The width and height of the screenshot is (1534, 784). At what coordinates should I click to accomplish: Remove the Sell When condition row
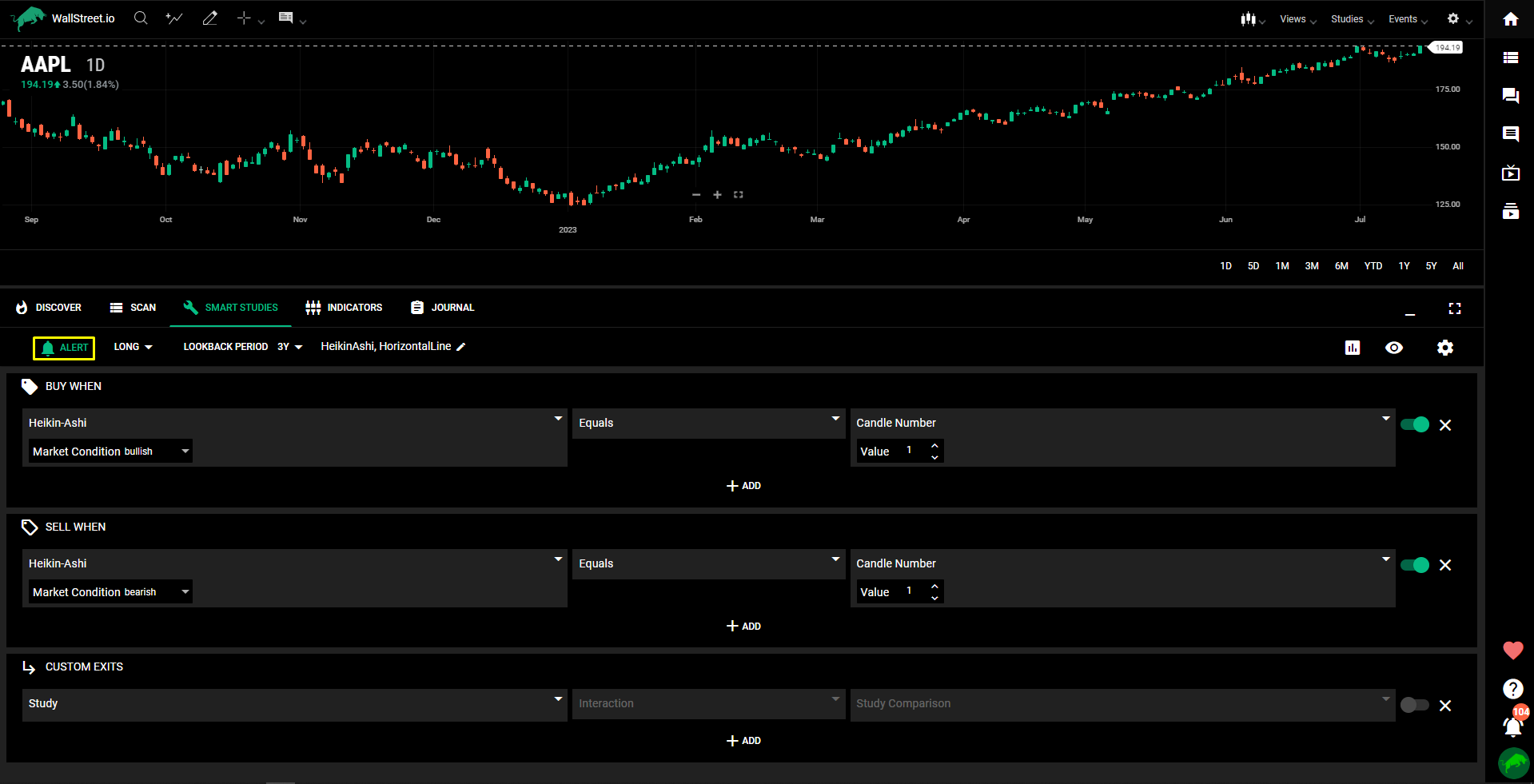point(1445,565)
